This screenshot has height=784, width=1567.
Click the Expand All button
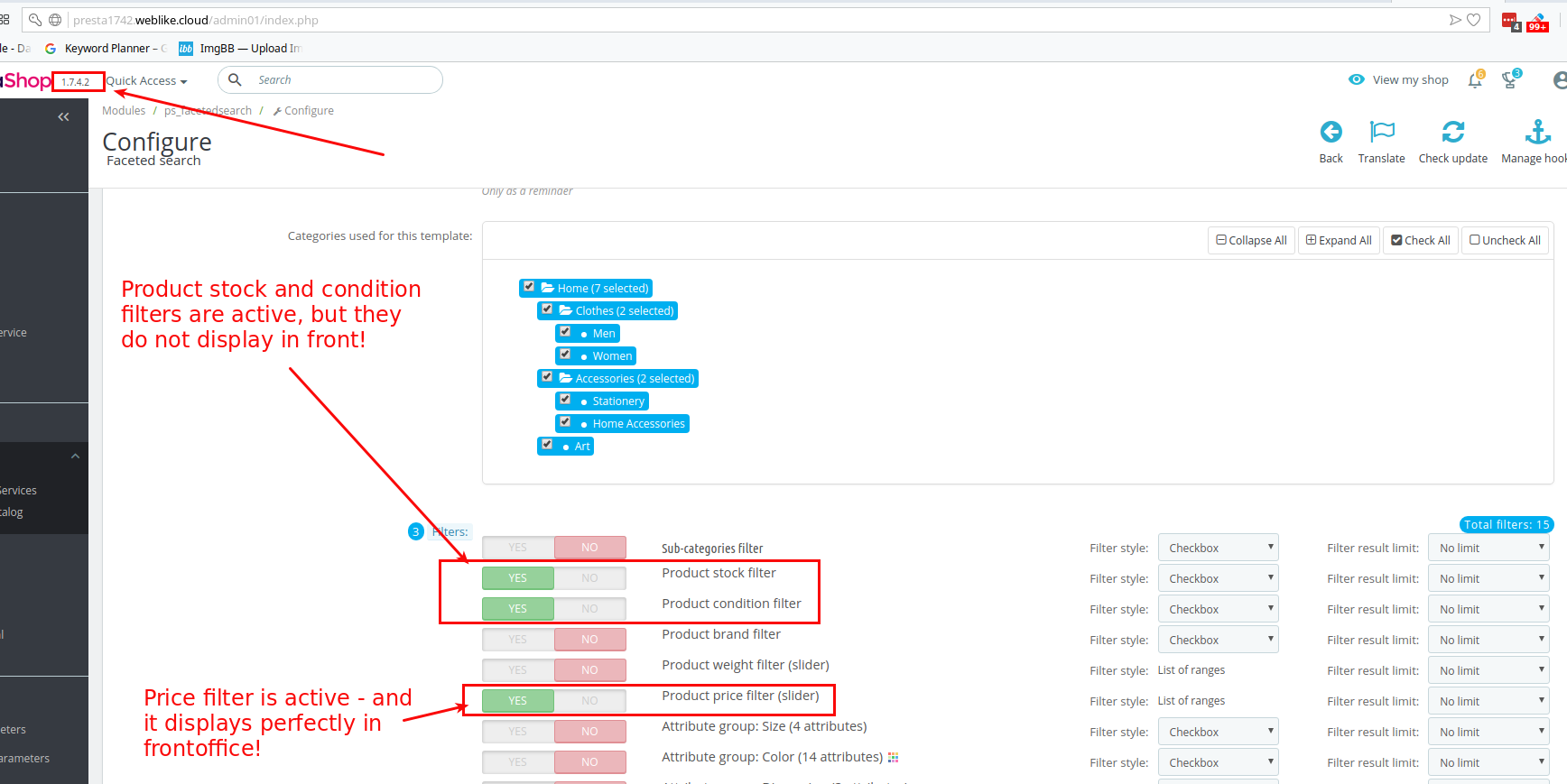(x=1339, y=240)
